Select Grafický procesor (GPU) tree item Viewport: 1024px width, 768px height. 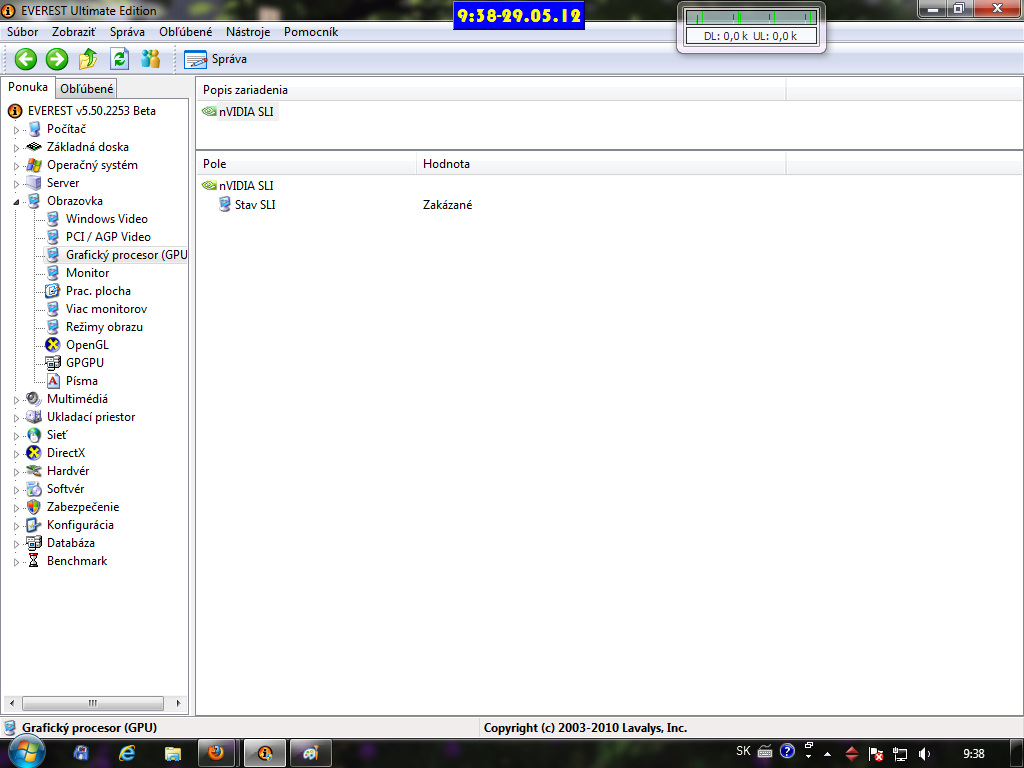(126, 255)
